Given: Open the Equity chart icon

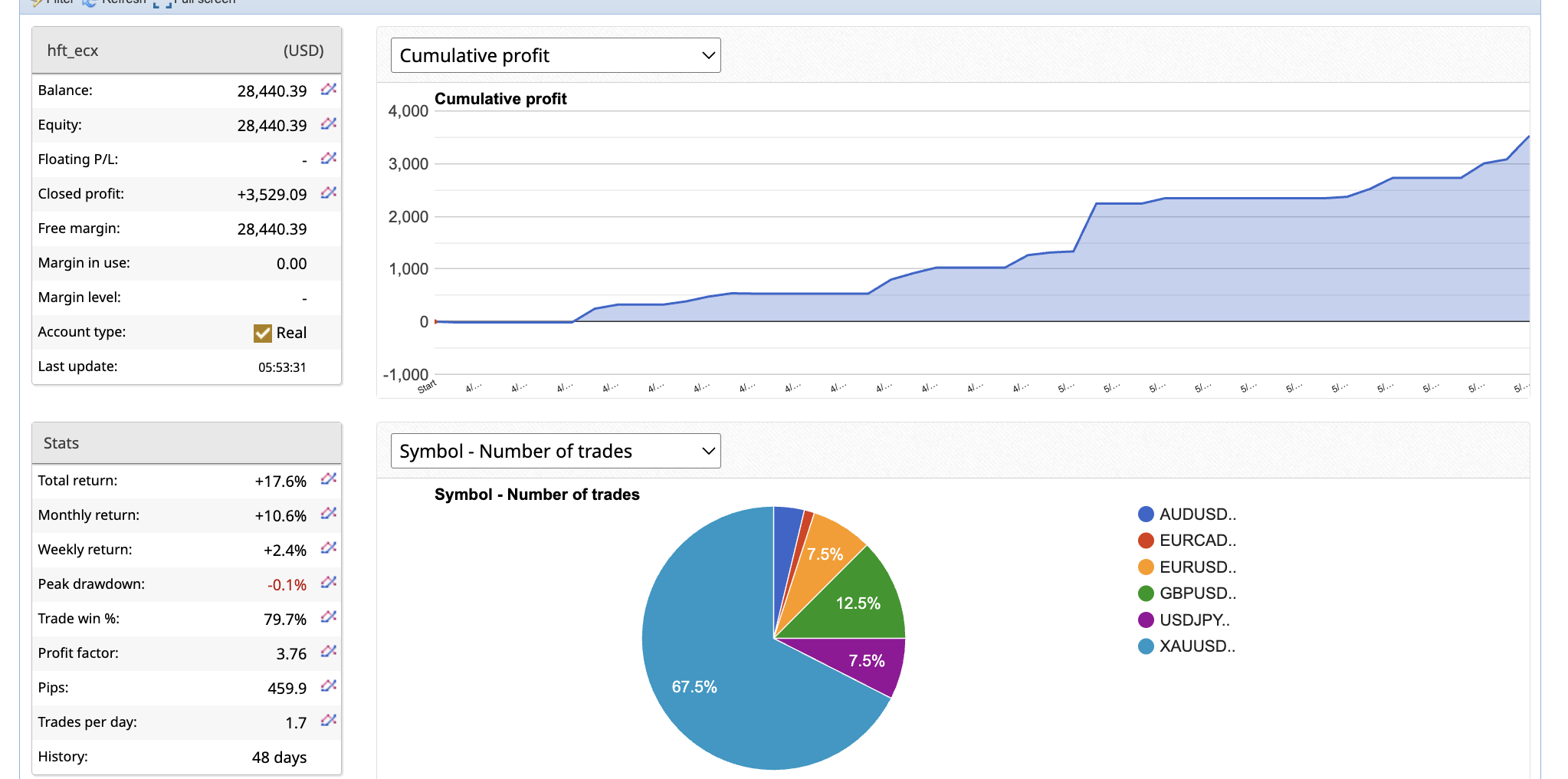Looking at the screenshot, I should (329, 124).
